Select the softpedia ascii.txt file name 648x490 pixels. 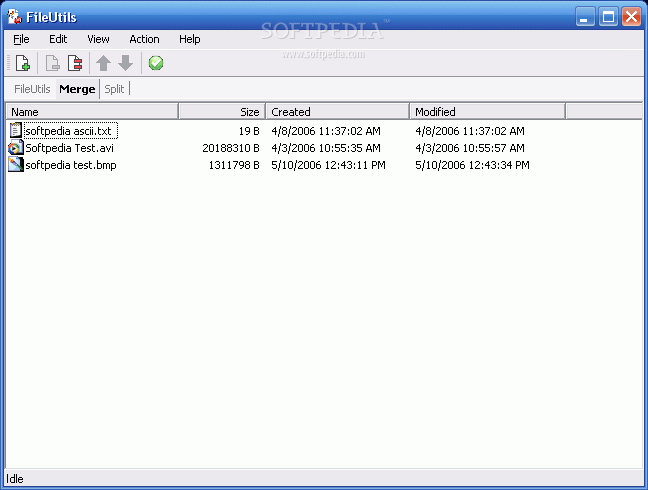coord(68,131)
